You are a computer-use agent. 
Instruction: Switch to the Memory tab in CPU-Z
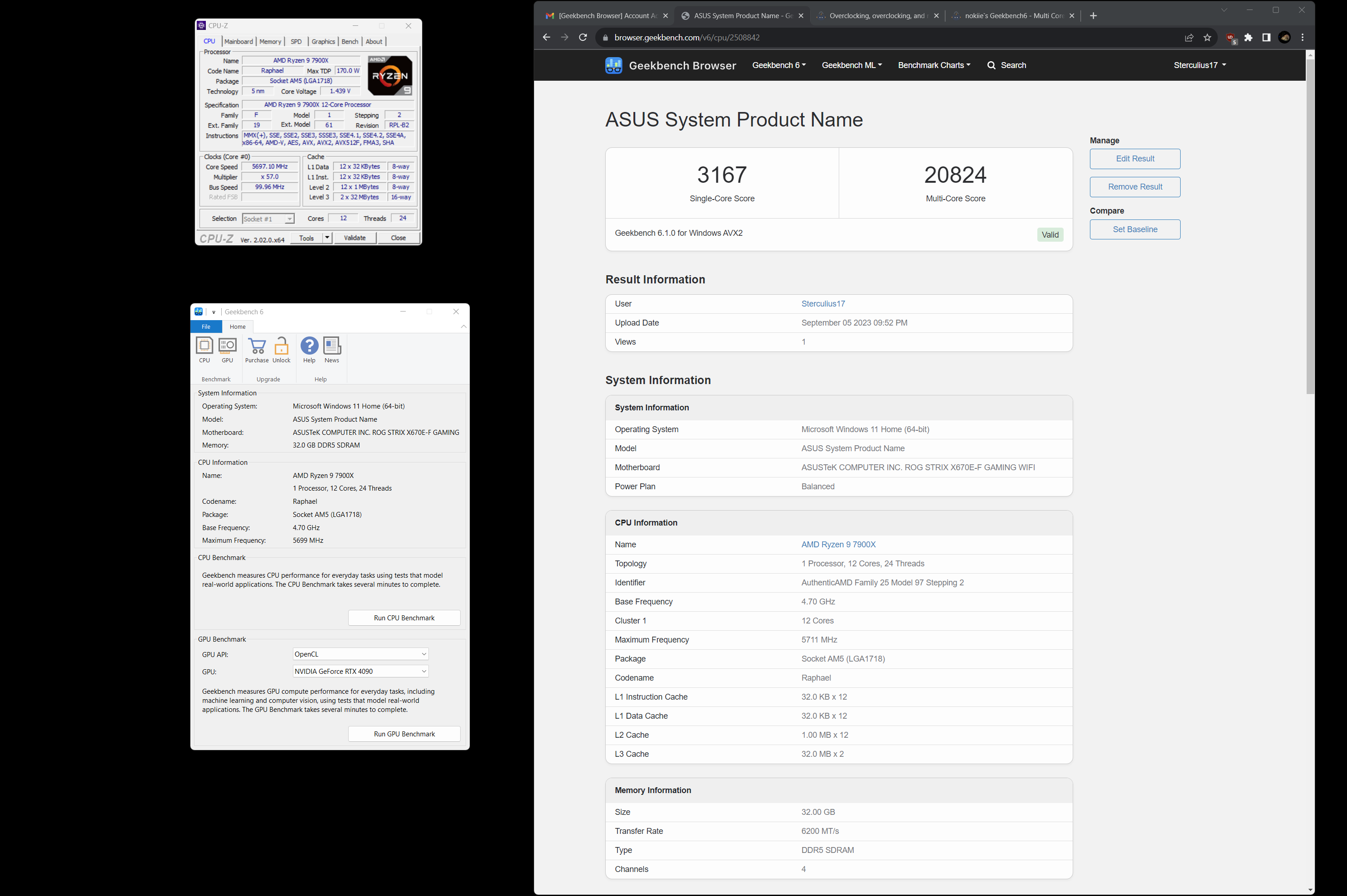click(x=270, y=41)
